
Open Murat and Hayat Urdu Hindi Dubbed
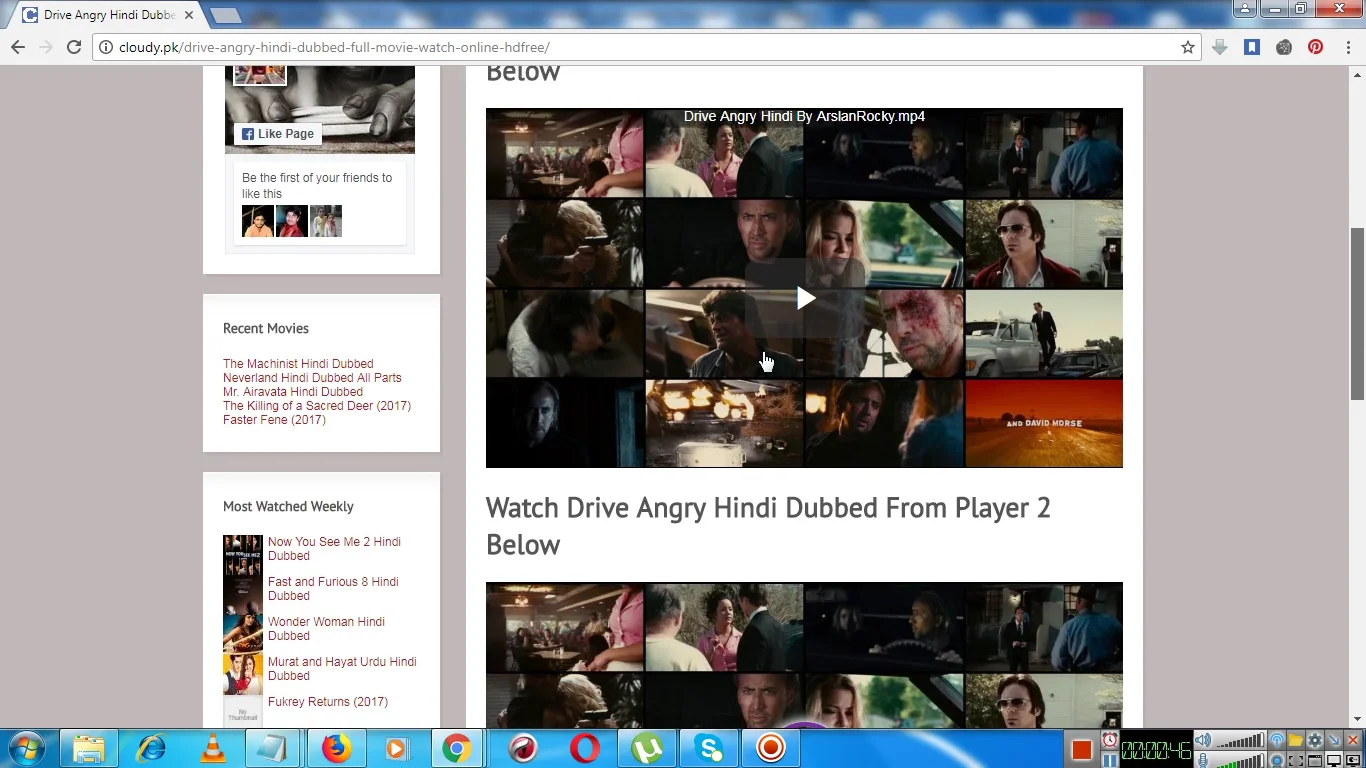click(x=342, y=669)
